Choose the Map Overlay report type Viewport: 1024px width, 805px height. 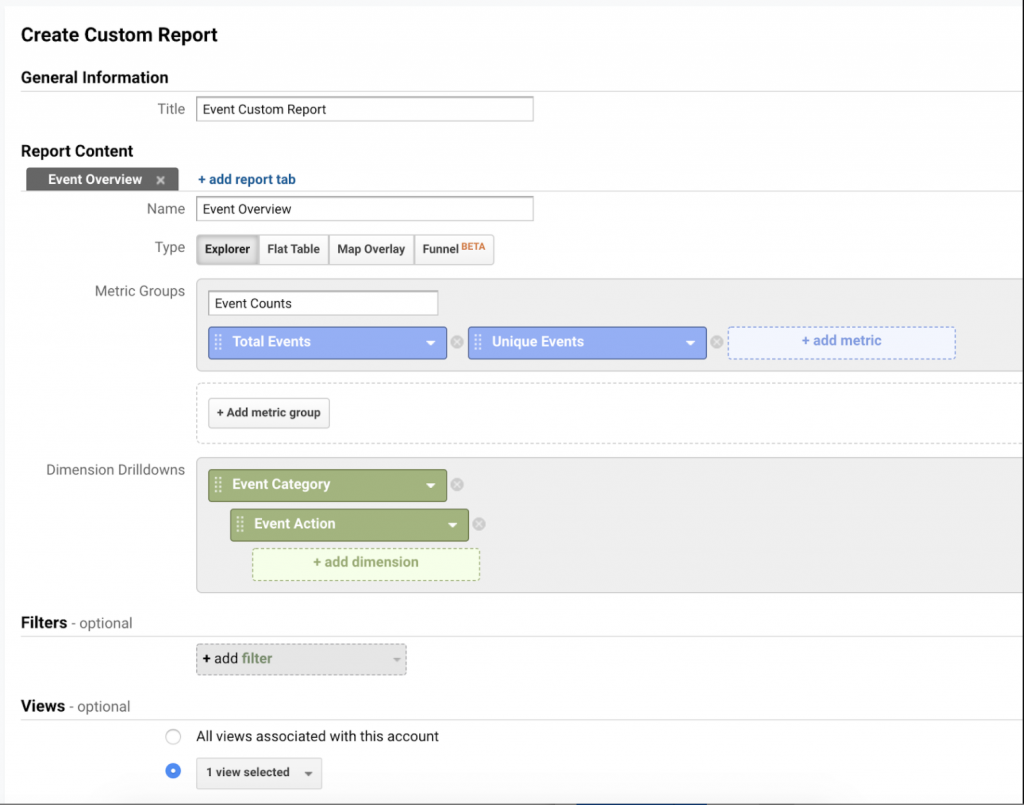click(x=371, y=249)
